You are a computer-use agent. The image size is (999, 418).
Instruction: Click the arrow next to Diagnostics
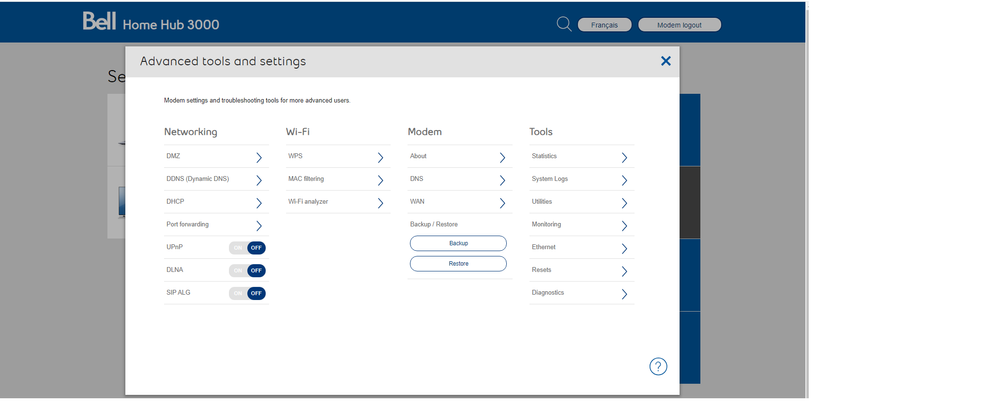624,294
